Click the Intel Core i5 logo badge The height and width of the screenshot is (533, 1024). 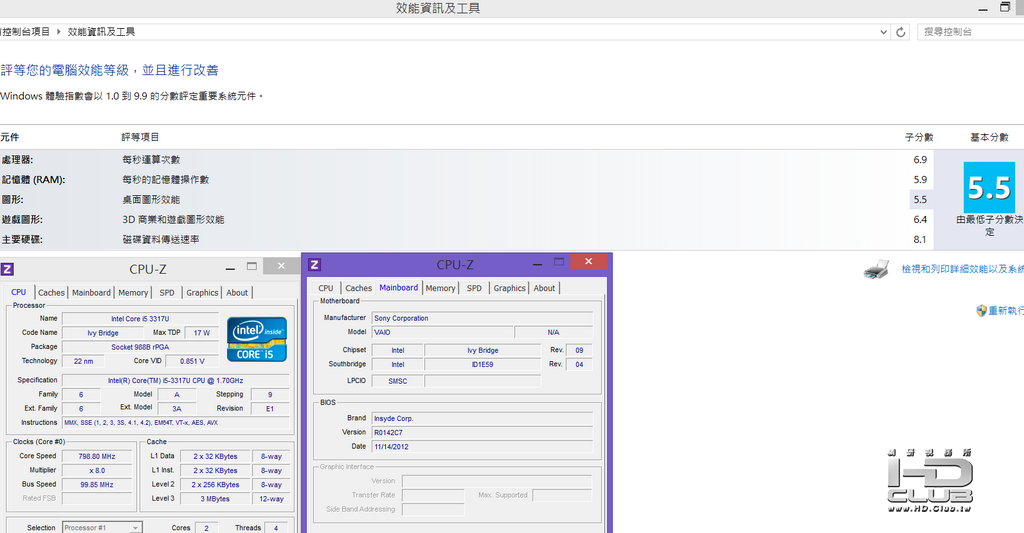pyautogui.click(x=257, y=340)
